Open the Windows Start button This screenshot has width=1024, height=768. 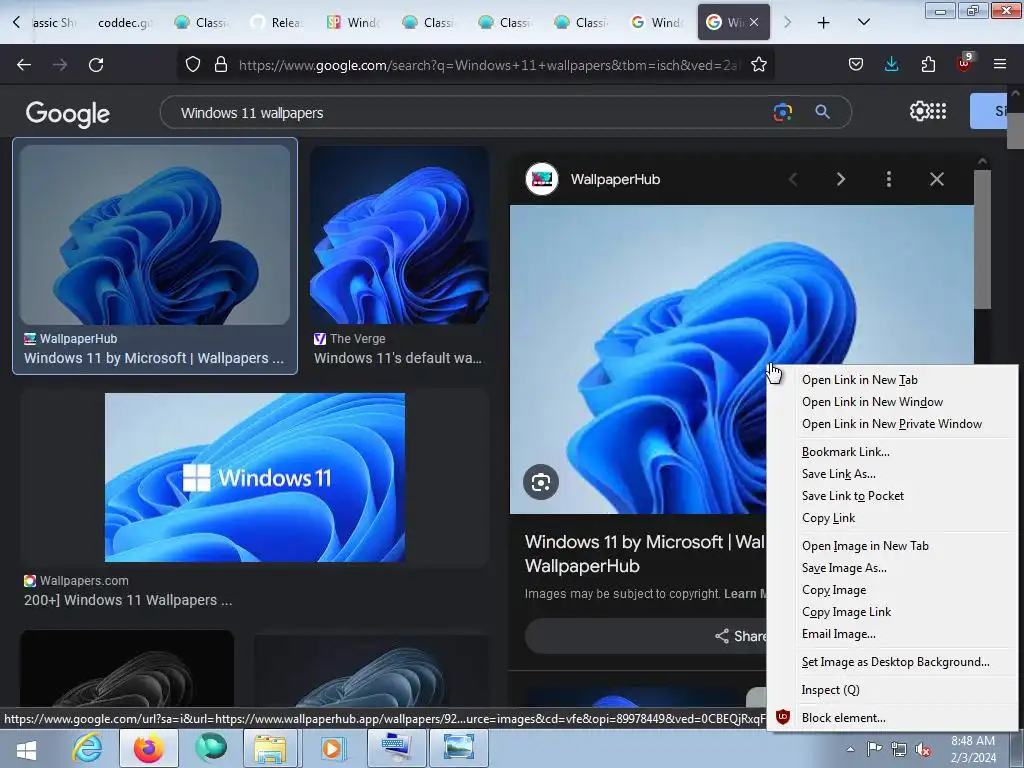27,749
